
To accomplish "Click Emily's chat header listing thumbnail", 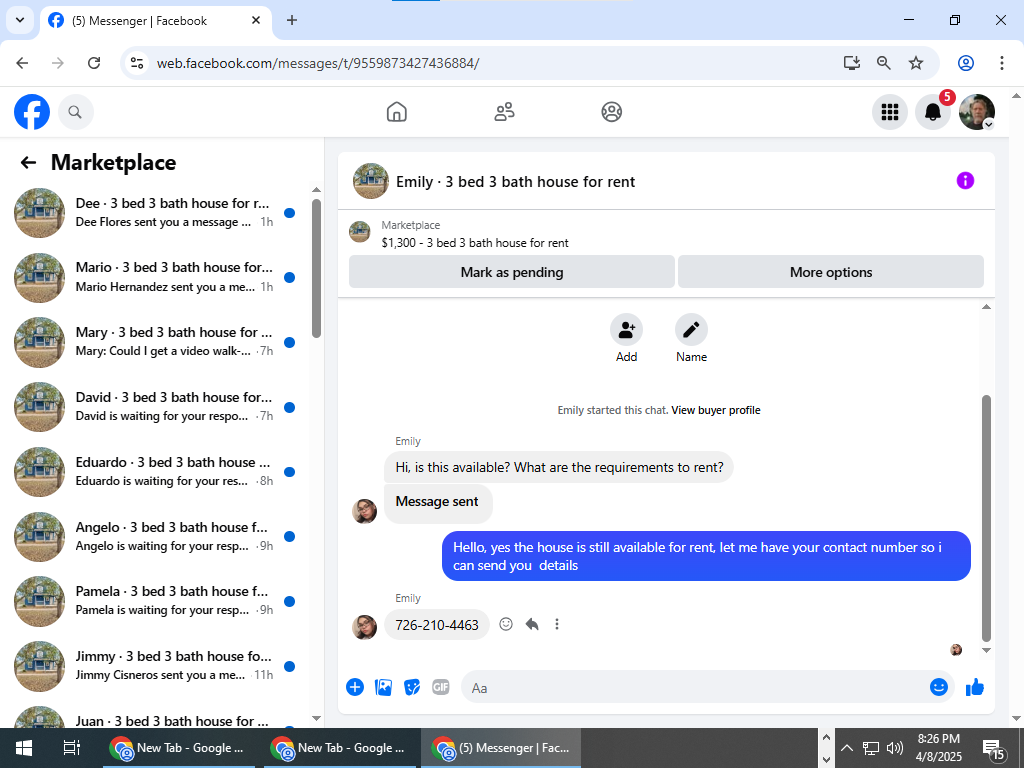I will (370, 181).
